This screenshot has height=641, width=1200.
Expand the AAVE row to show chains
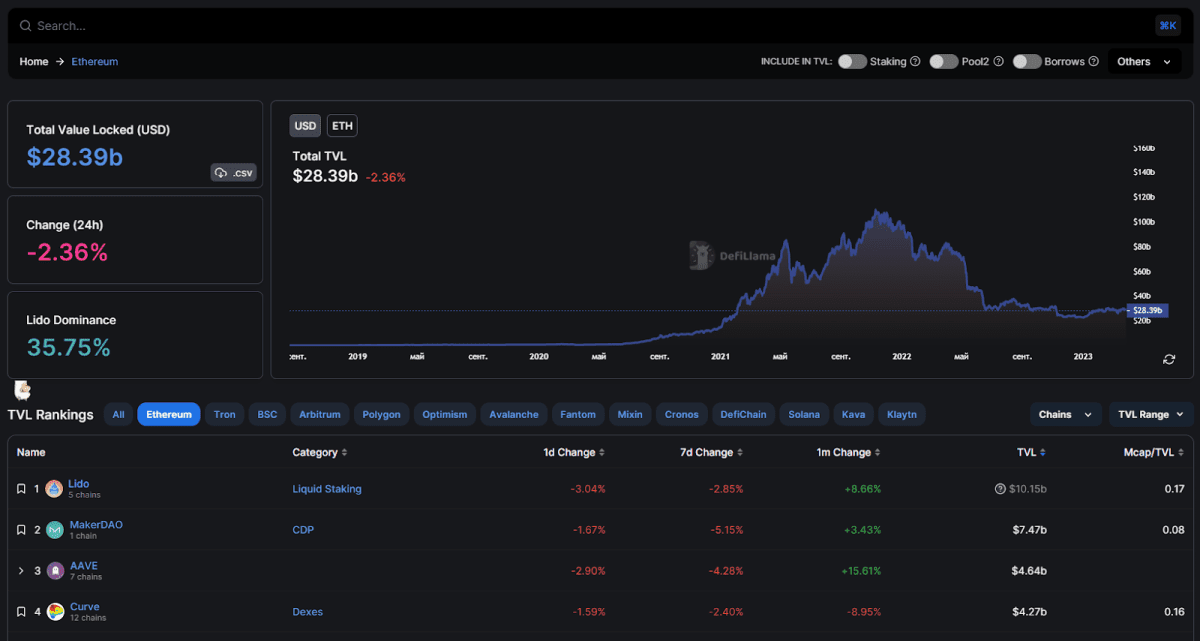click(x=20, y=570)
